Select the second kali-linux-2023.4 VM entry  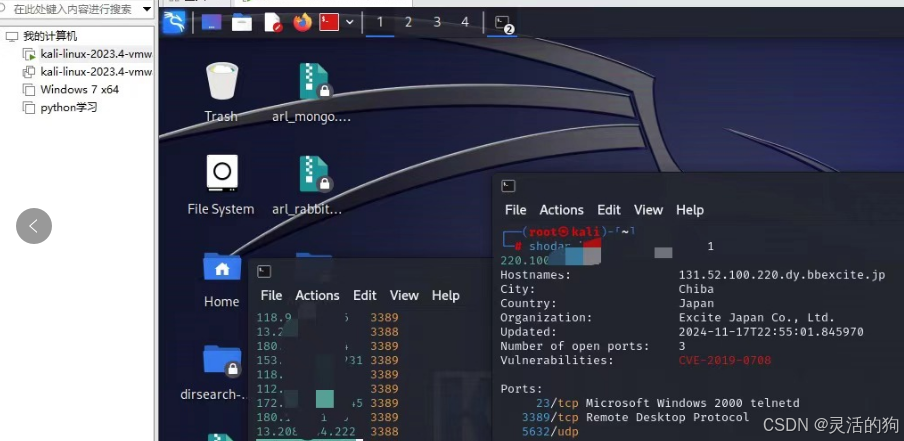88,72
